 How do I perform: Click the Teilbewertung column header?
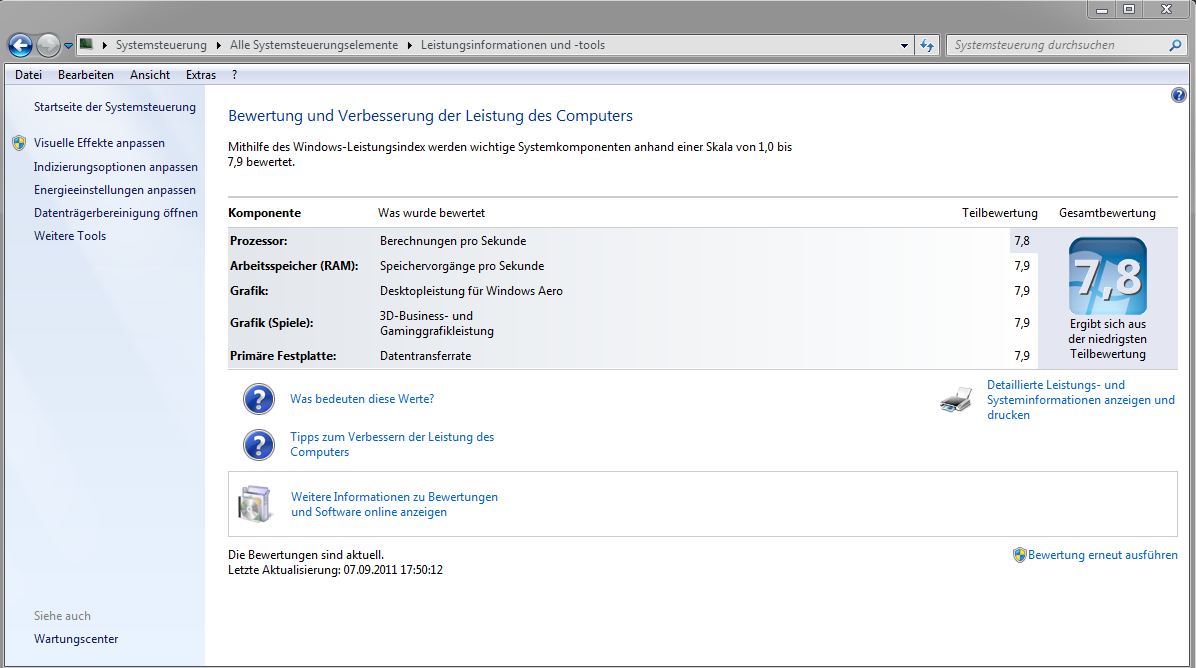(x=999, y=213)
